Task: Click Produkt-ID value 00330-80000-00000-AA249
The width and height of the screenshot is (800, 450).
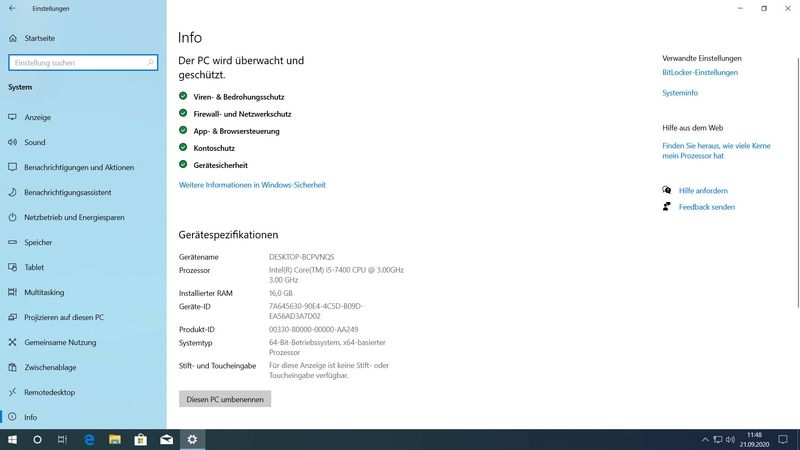Action: [313, 330]
